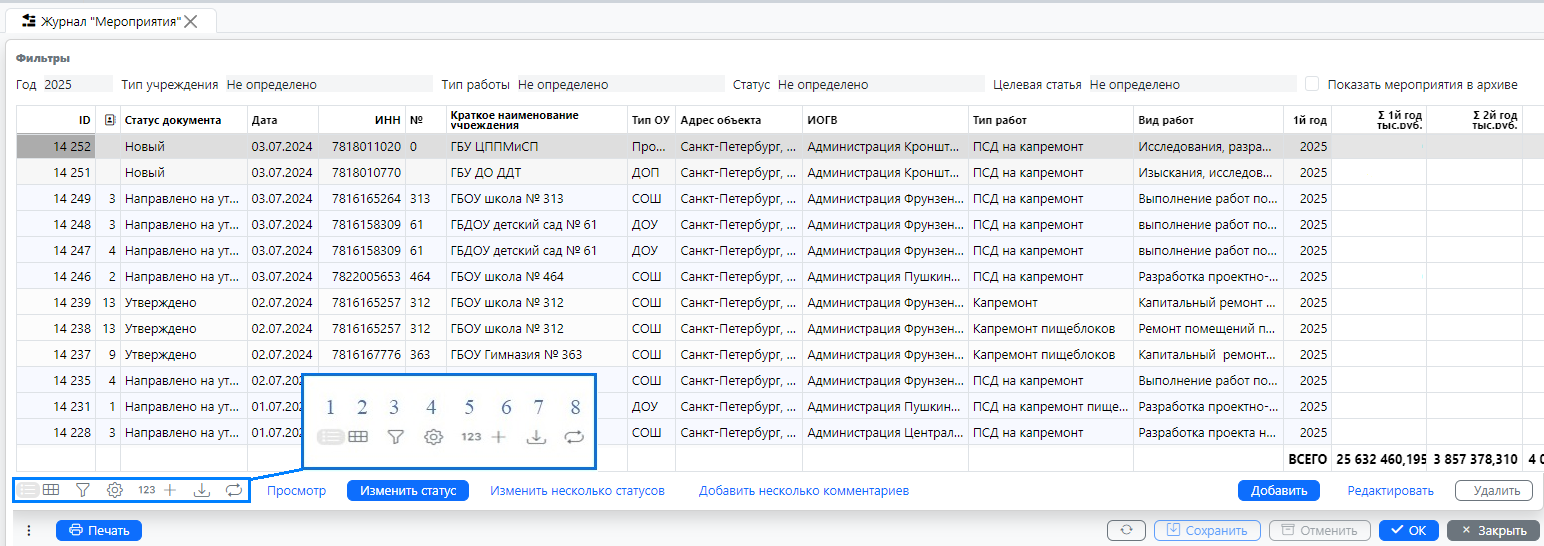Select the Журнал "Мероприятия" tab
Image resolution: width=1544 pixels, height=546 pixels.
(x=108, y=21)
